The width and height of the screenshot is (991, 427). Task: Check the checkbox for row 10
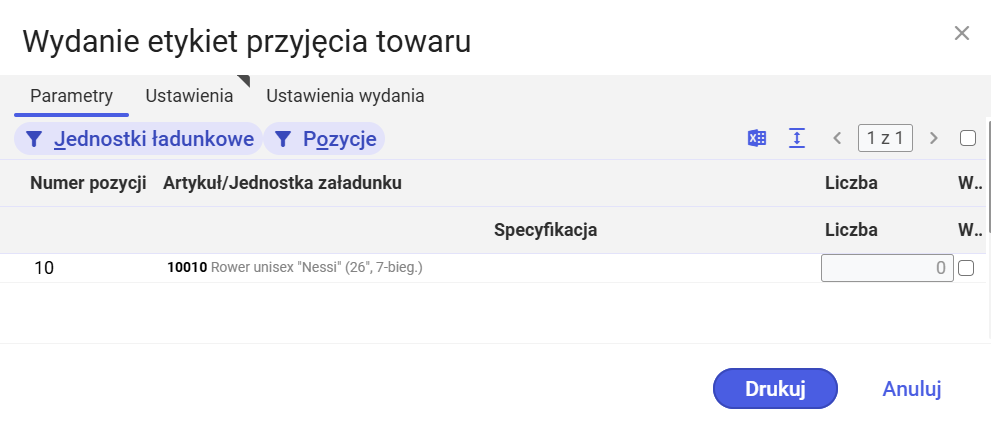click(966, 268)
